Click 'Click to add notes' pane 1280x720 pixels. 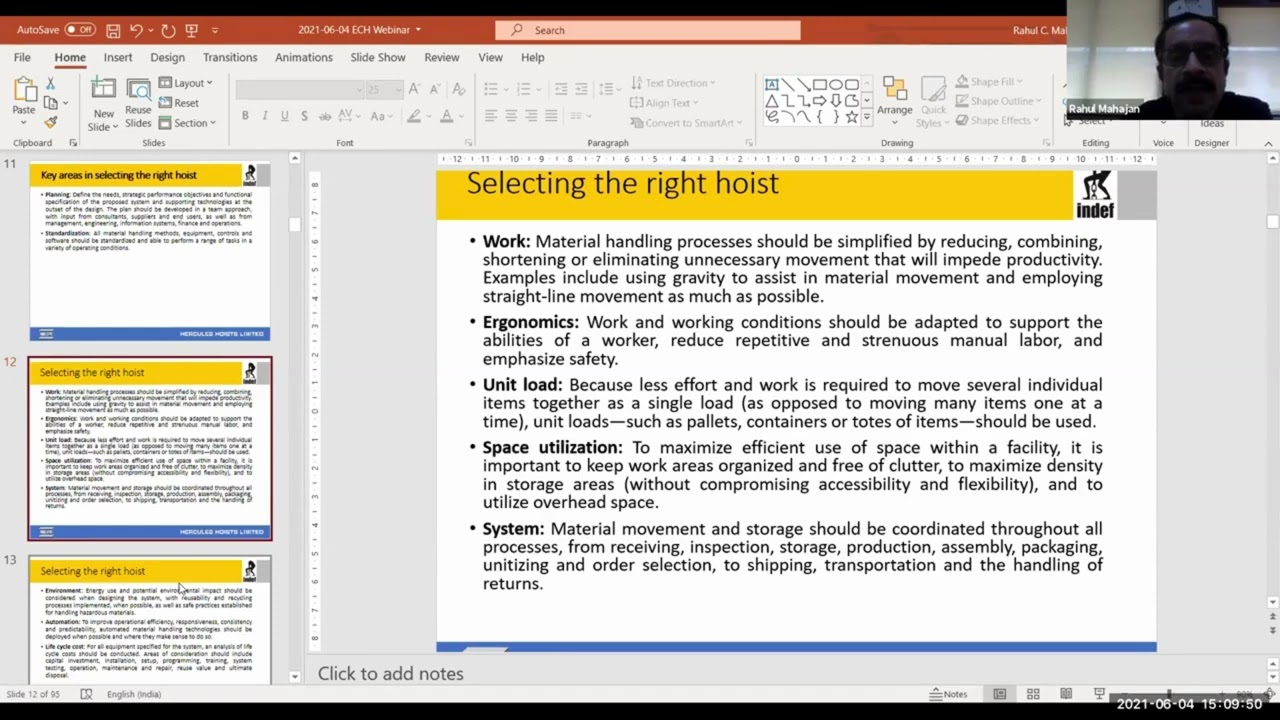pos(391,673)
